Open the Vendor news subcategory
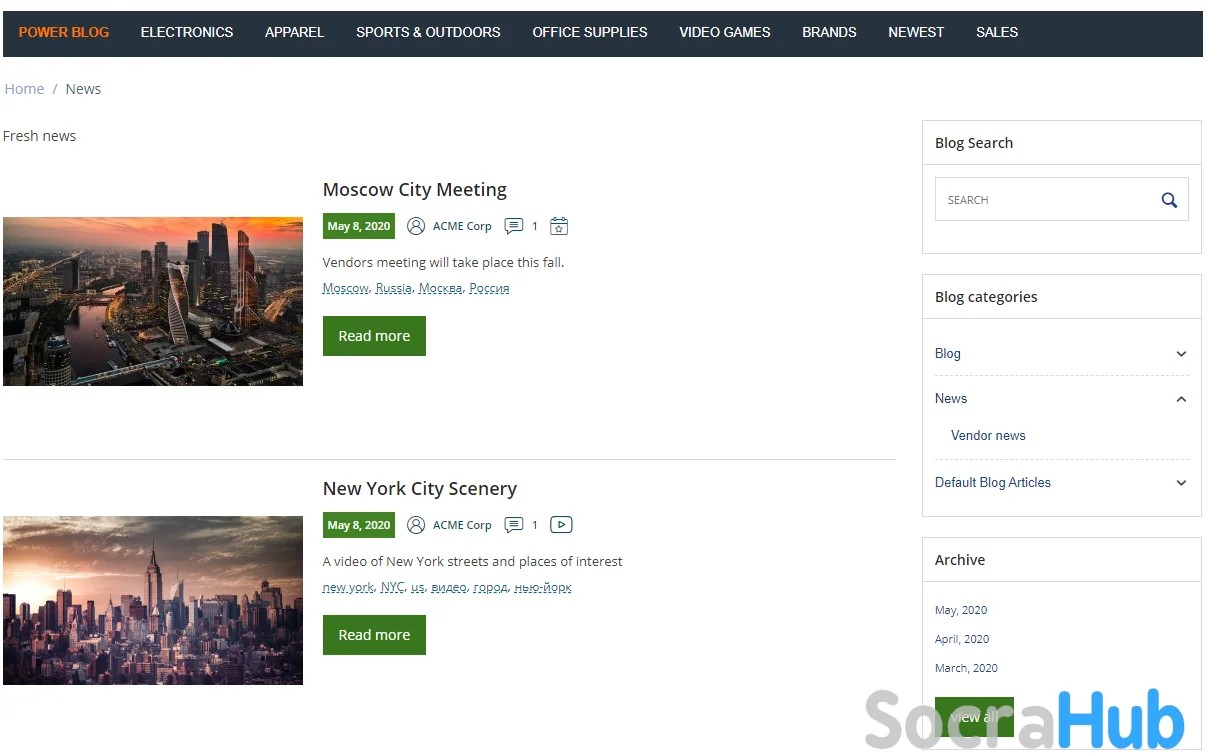 pyautogui.click(x=988, y=436)
